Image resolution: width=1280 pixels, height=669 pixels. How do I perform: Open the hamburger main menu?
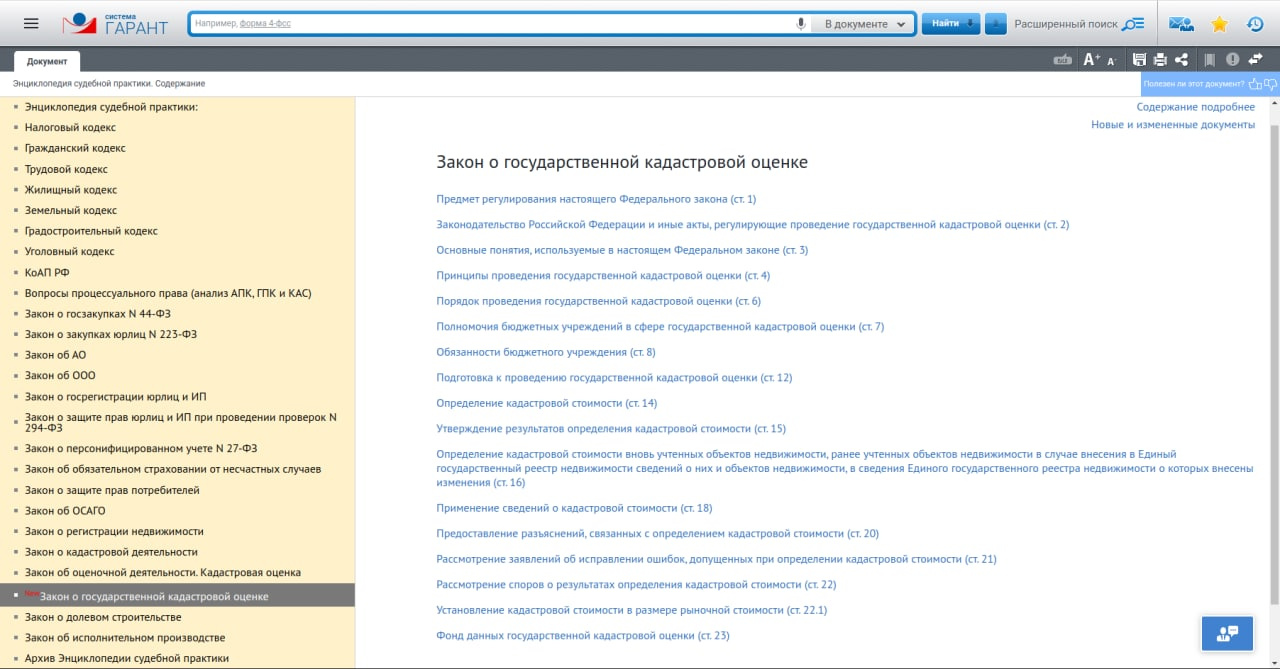31,24
